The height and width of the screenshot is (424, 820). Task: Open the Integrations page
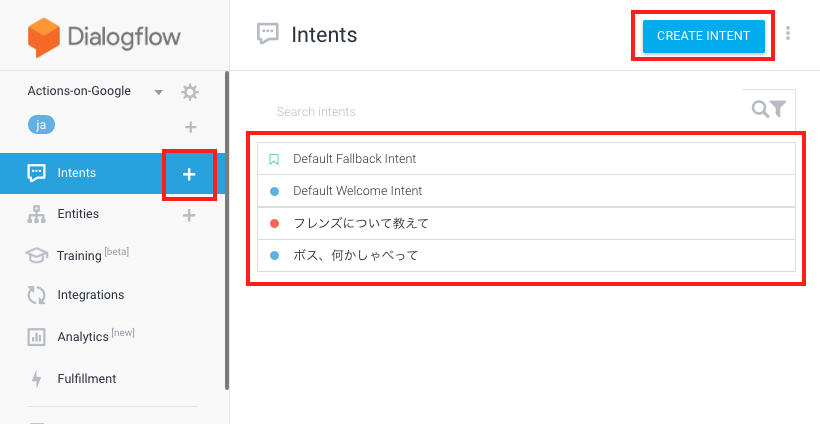90,295
